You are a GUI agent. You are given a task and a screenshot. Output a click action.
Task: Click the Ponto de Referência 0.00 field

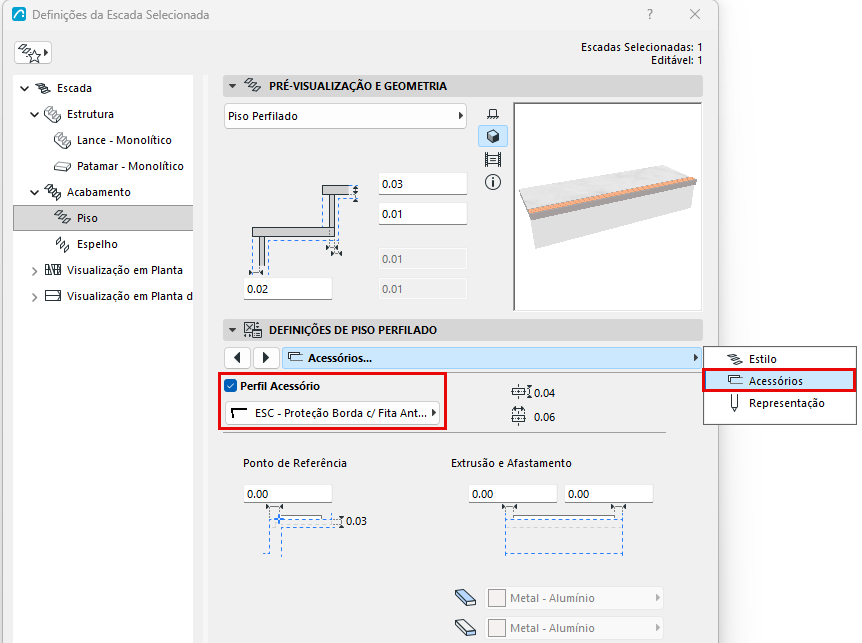pos(288,494)
